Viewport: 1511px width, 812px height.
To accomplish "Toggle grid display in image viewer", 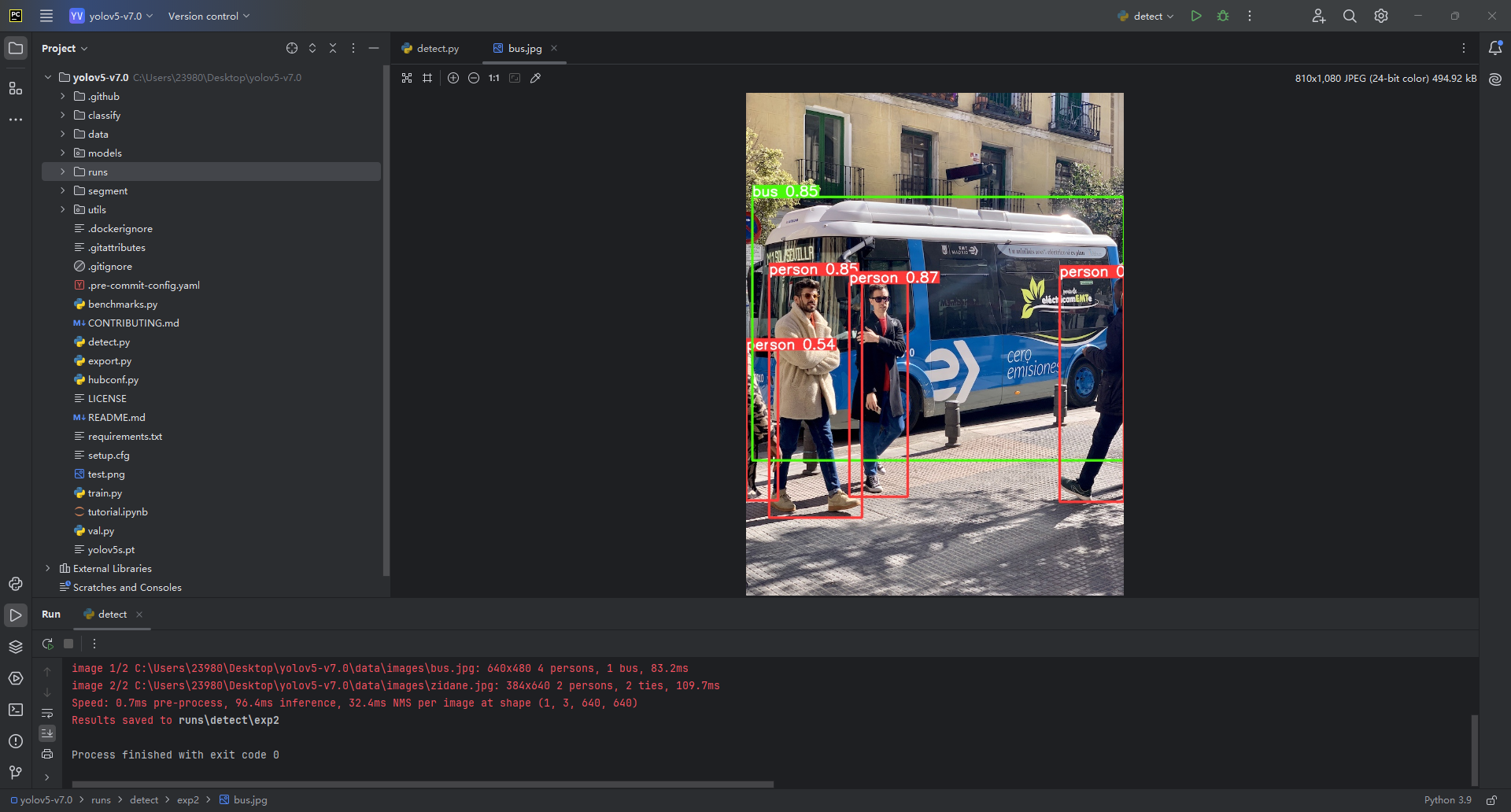I will click(427, 78).
